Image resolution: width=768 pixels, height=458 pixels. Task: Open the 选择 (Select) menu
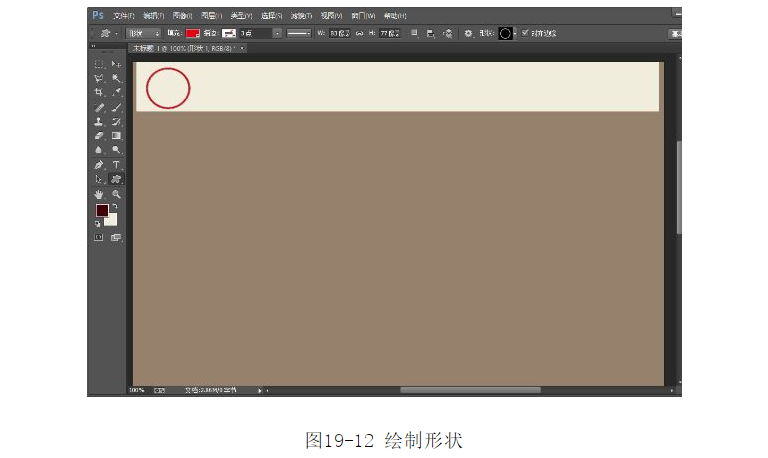coord(270,16)
